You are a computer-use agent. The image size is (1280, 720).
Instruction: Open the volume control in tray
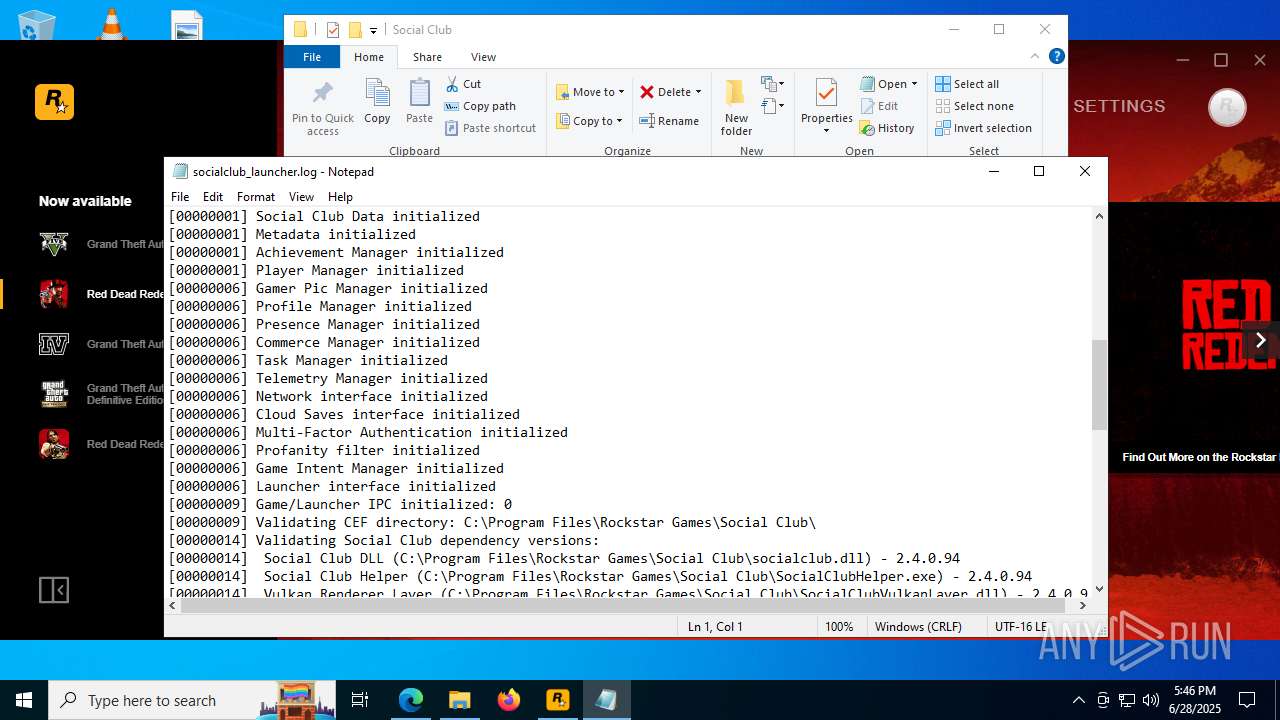pos(1151,700)
